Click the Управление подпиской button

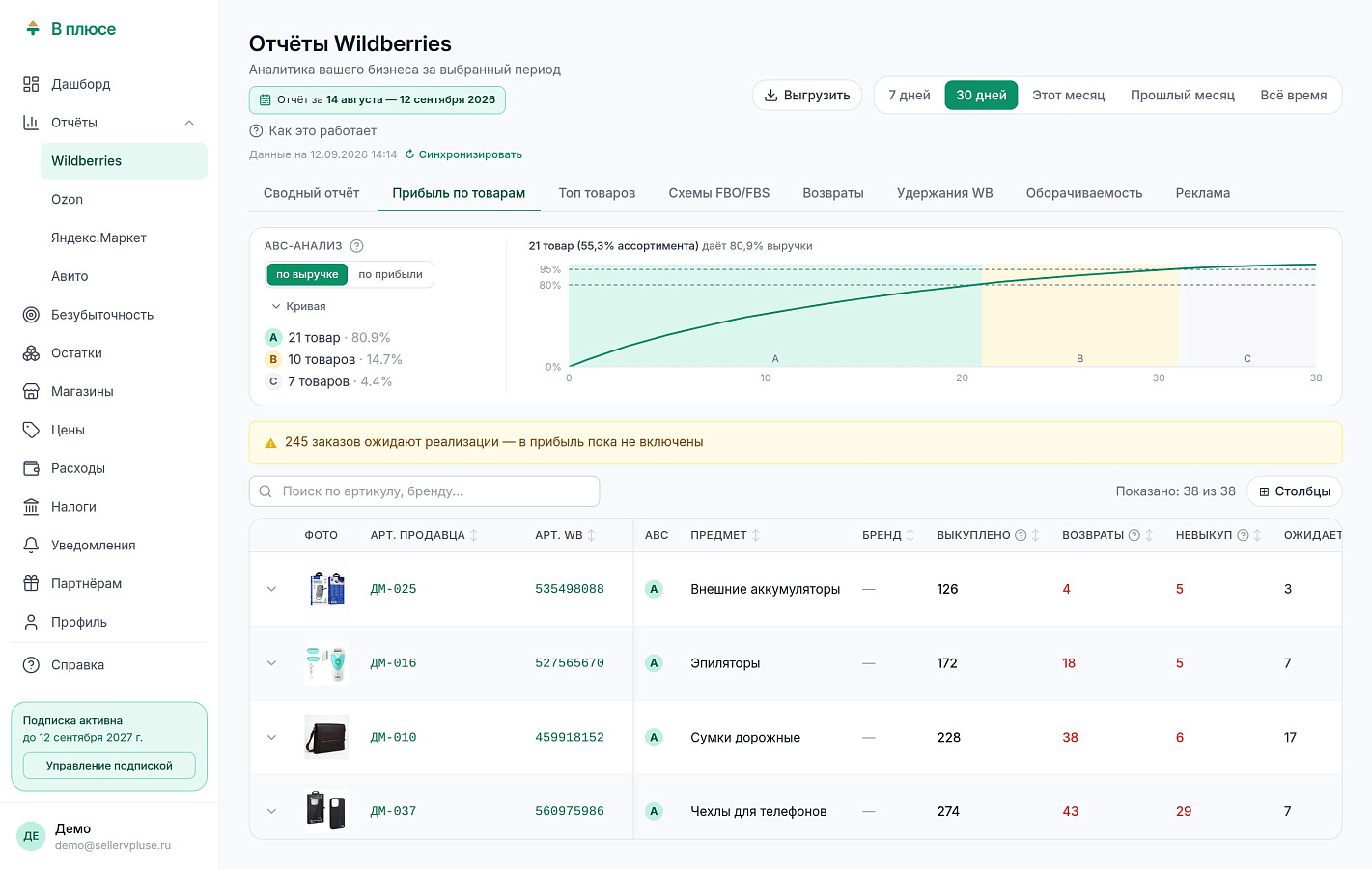pos(109,766)
